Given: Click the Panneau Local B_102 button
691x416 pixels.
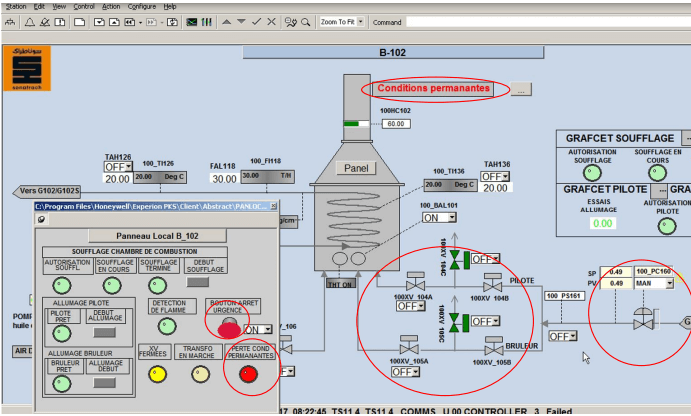Looking at the screenshot, I should [x=156, y=236].
